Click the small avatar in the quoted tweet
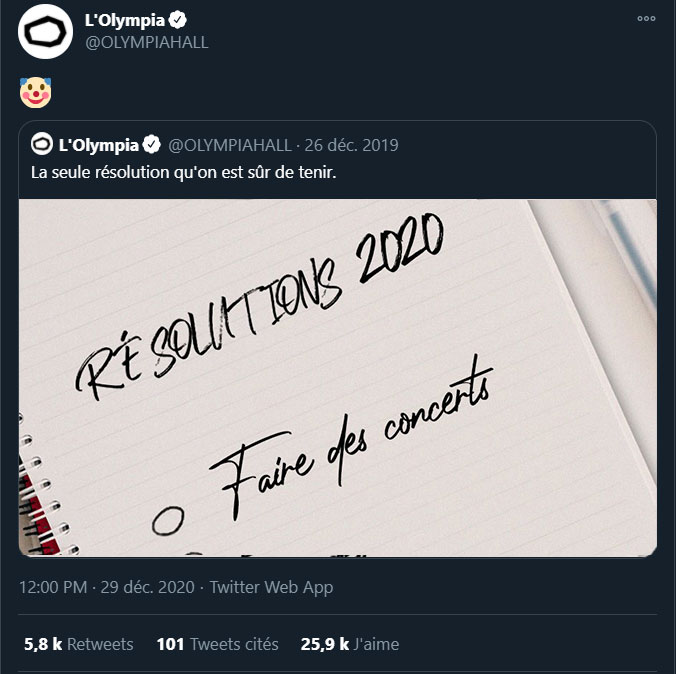The image size is (676, 674). tap(42, 144)
